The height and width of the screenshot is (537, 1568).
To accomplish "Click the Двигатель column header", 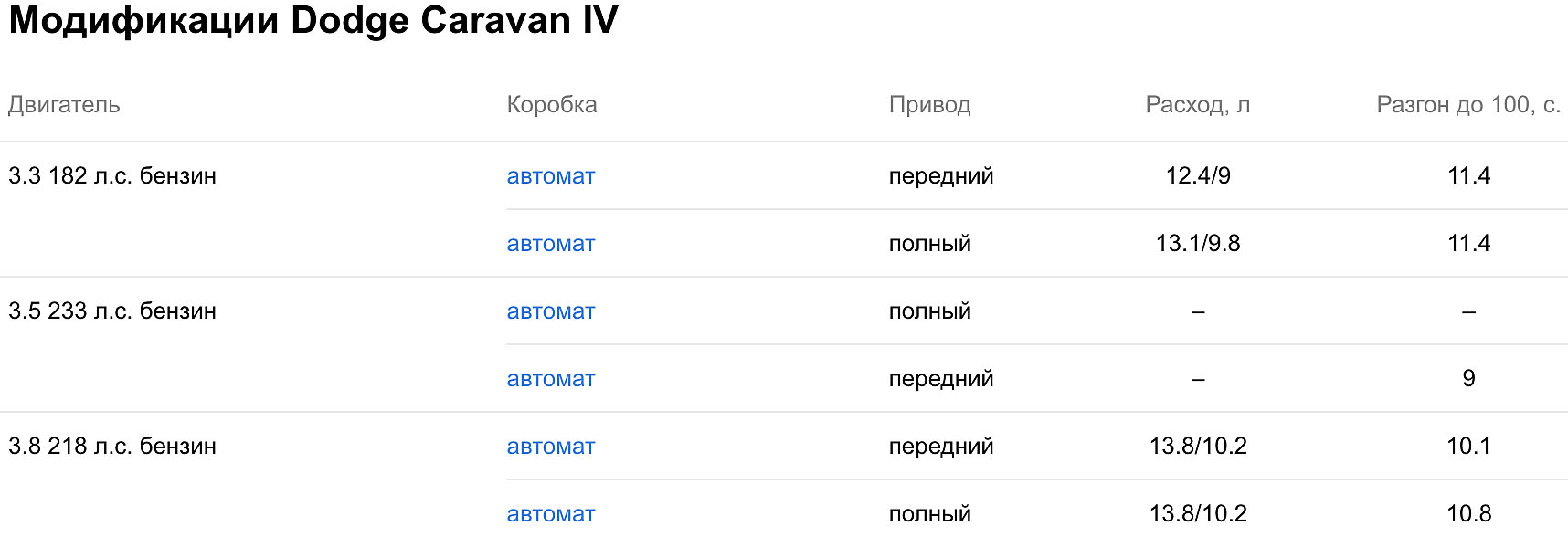I will click(x=64, y=105).
